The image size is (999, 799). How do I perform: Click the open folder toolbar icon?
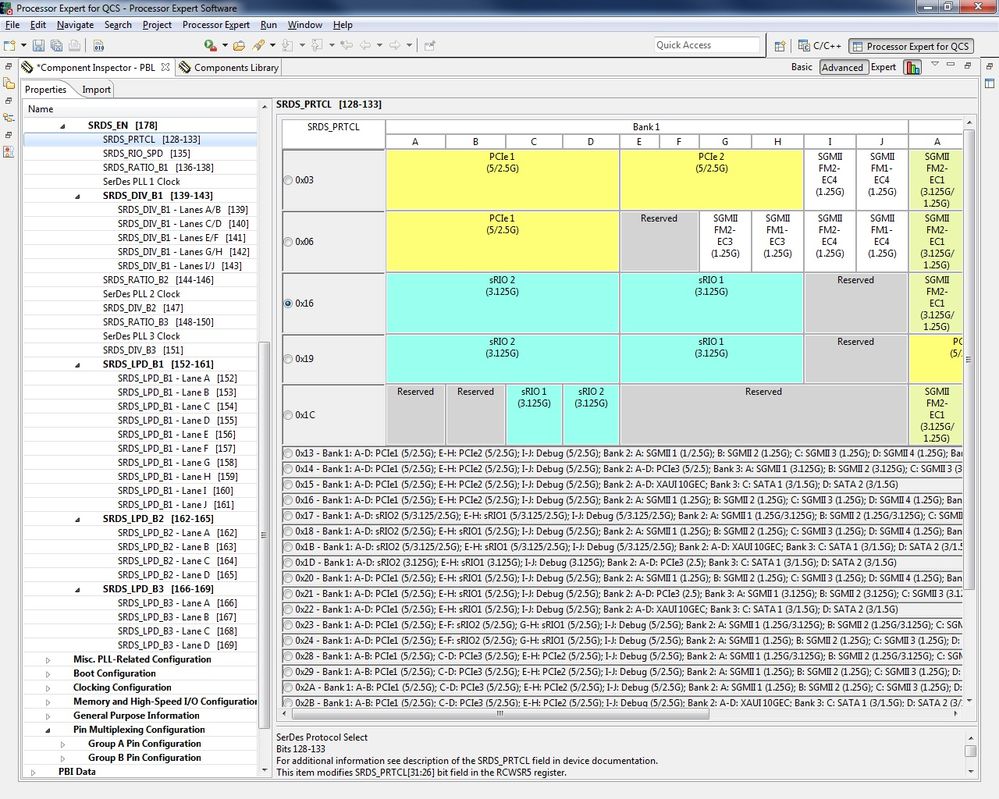tap(239, 45)
